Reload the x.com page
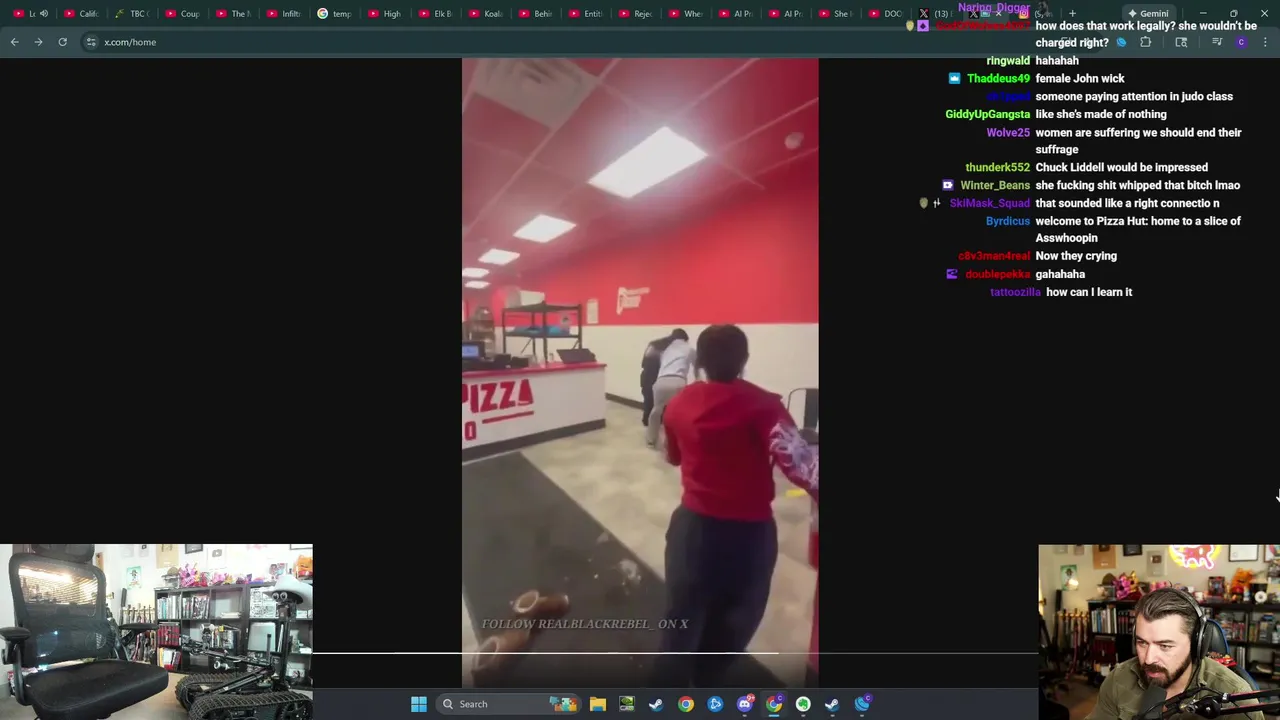 click(x=62, y=42)
